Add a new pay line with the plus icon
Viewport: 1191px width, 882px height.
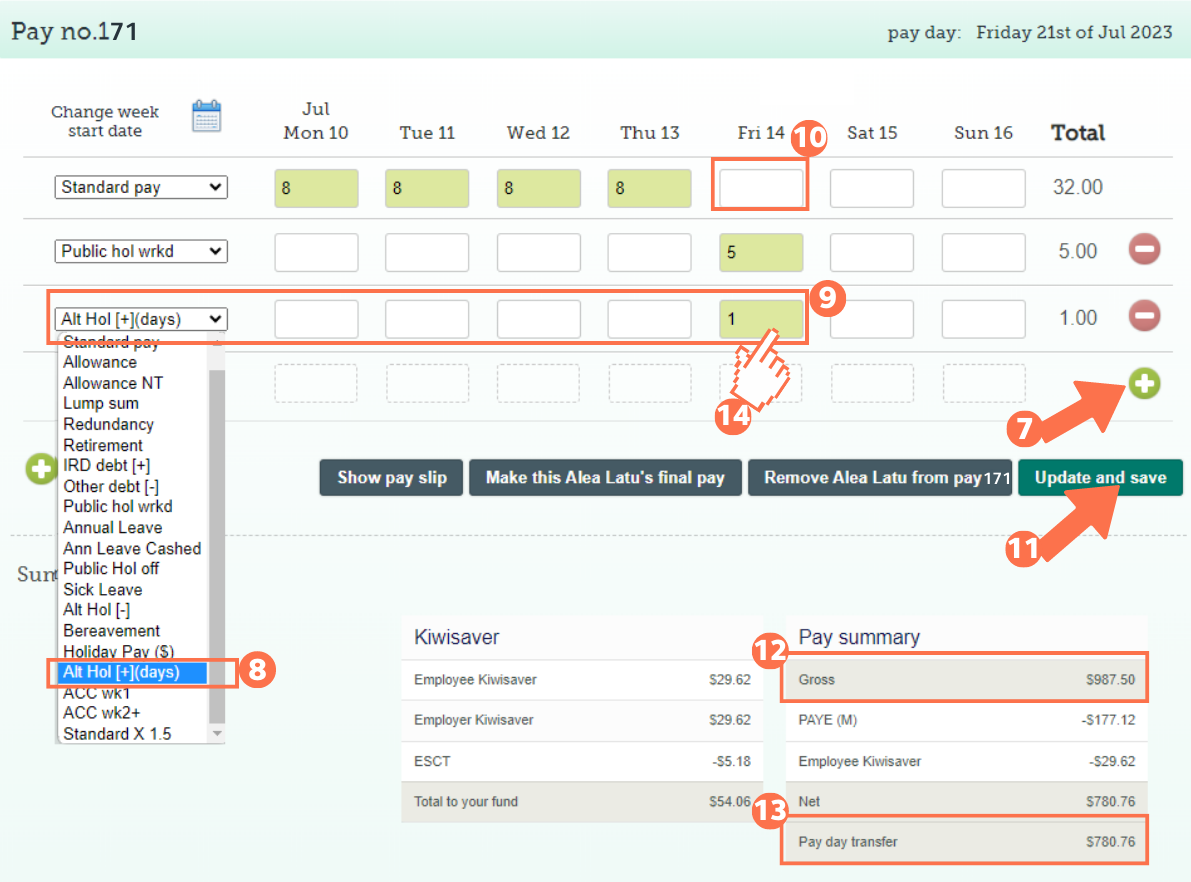[1144, 383]
